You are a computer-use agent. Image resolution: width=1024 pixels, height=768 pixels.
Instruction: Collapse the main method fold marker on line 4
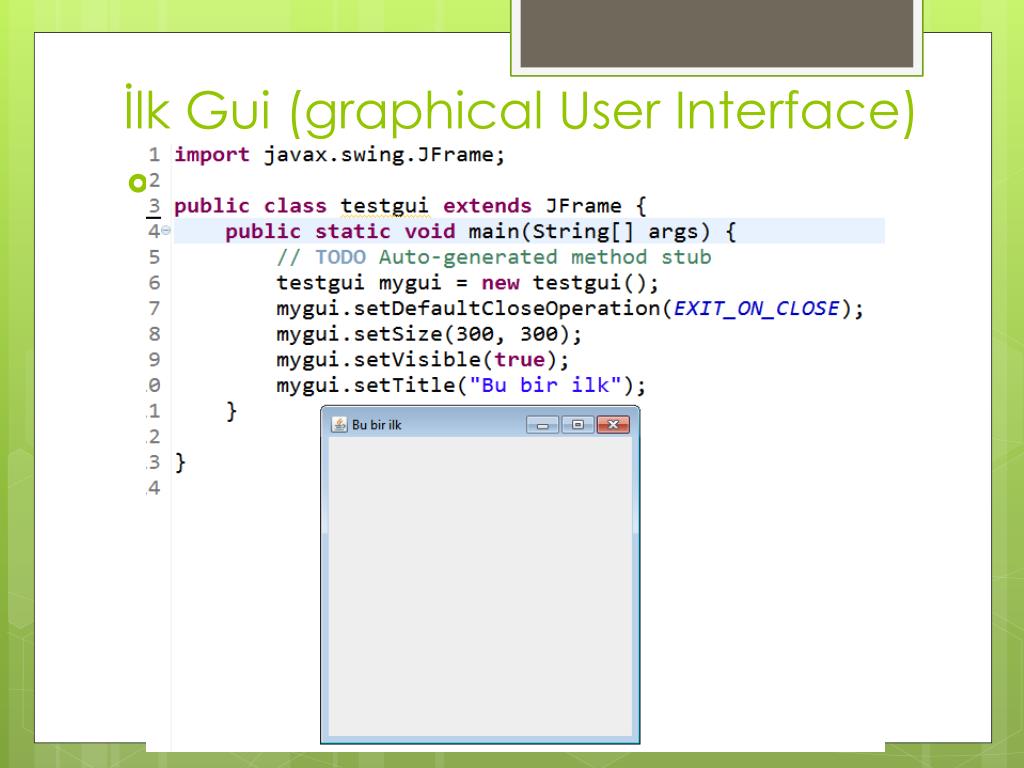(166, 231)
